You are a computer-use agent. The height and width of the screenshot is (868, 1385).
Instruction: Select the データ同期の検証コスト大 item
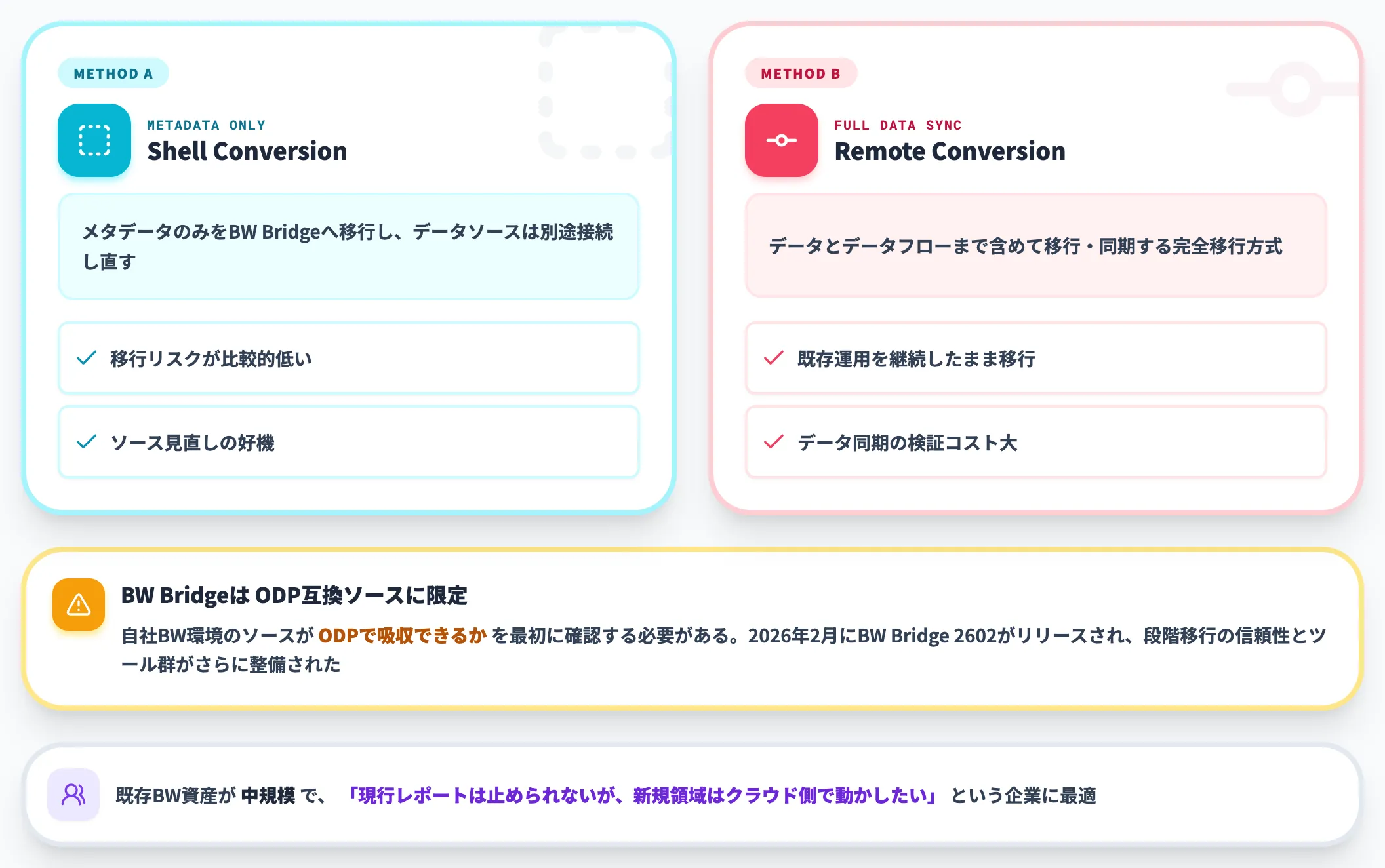tap(1036, 442)
